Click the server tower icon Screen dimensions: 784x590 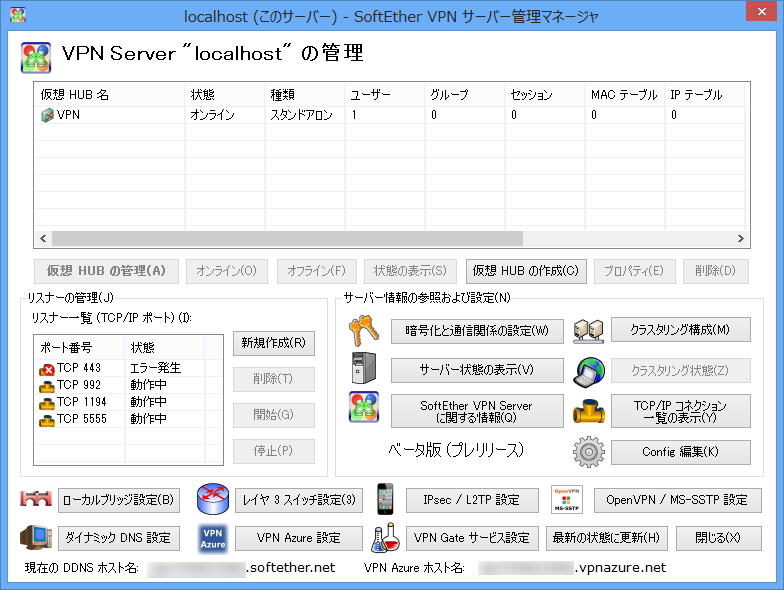[364, 368]
